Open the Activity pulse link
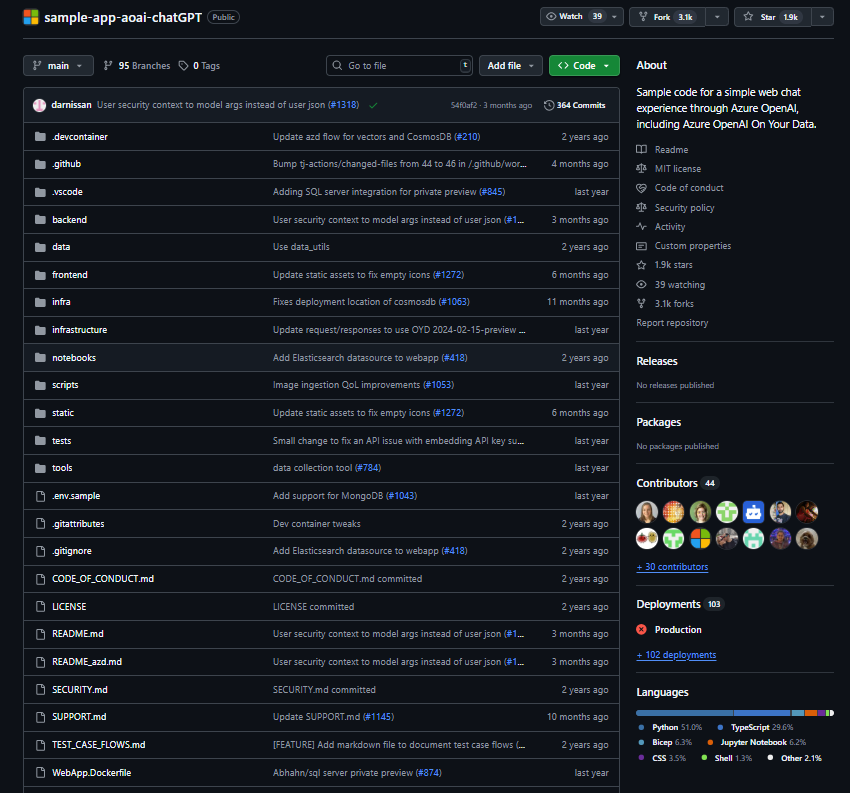This screenshot has width=850, height=793. click(x=669, y=227)
